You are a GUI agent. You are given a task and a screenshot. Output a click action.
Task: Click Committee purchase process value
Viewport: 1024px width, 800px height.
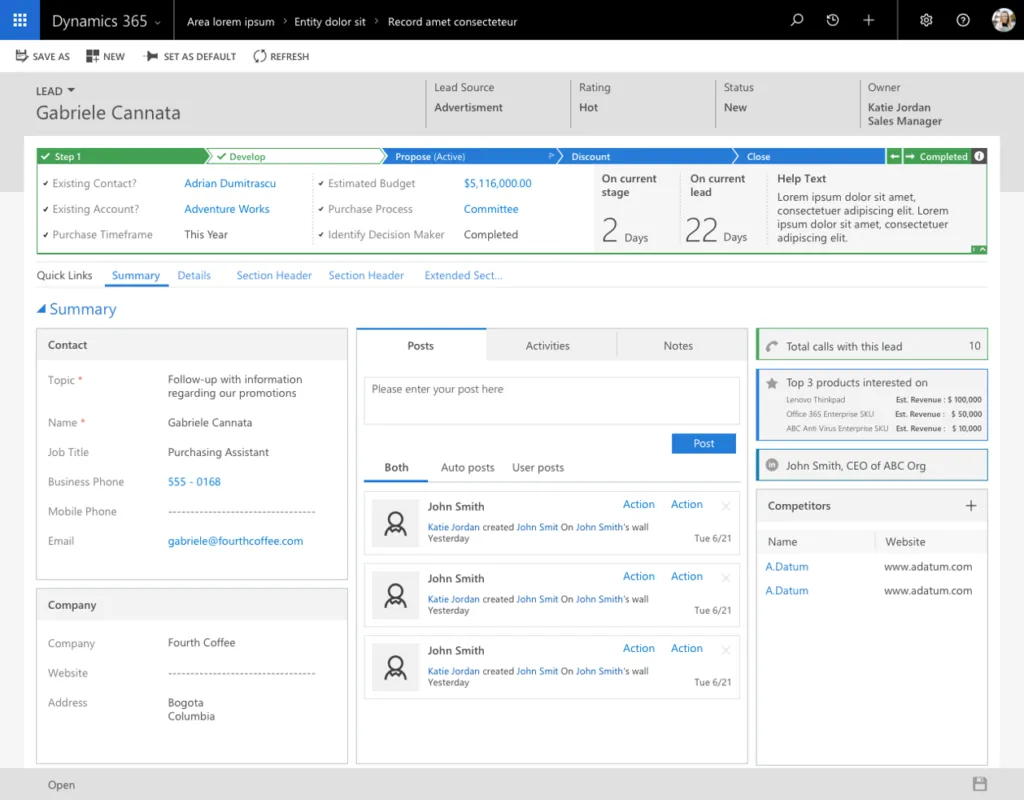pyautogui.click(x=490, y=209)
